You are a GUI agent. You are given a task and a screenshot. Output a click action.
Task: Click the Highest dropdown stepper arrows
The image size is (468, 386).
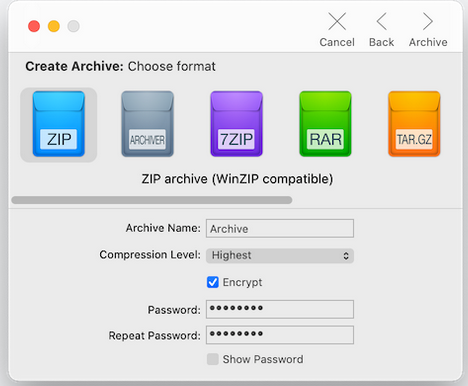[x=346, y=256]
